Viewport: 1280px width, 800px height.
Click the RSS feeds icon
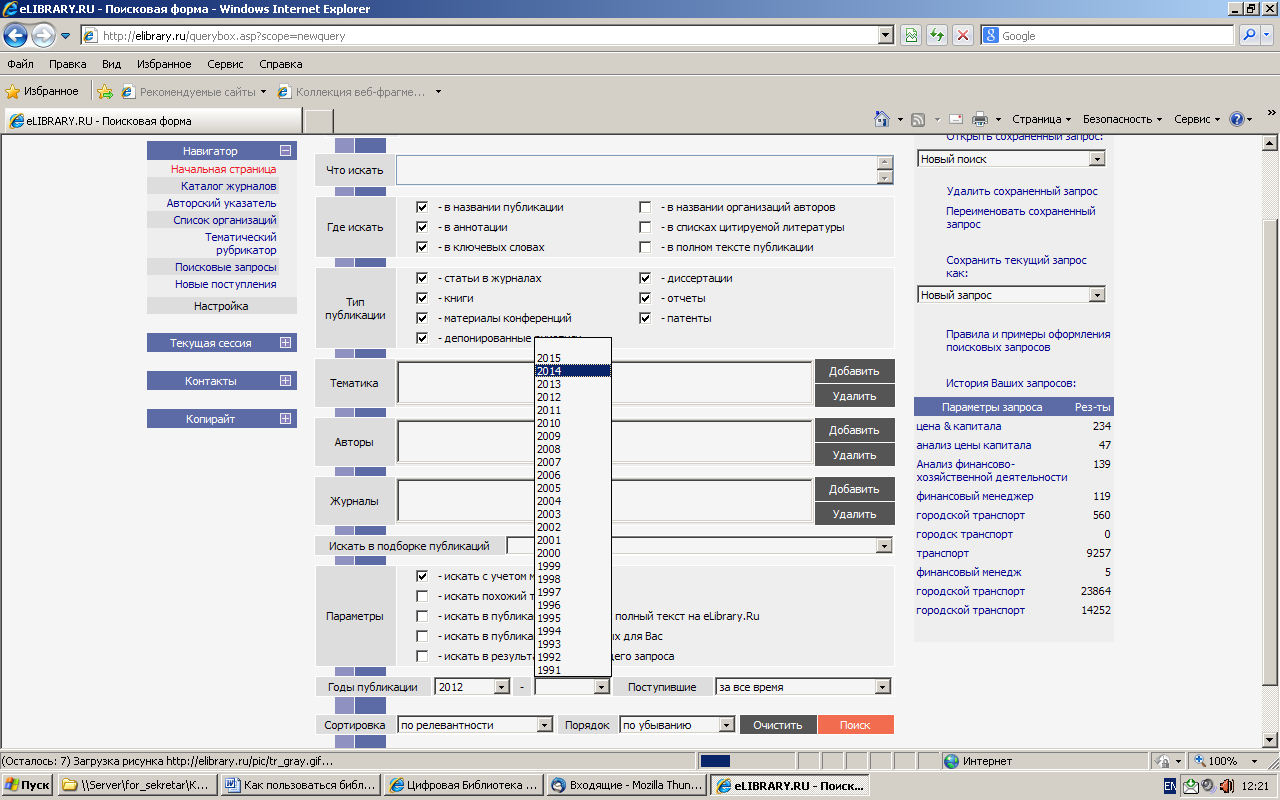point(918,118)
